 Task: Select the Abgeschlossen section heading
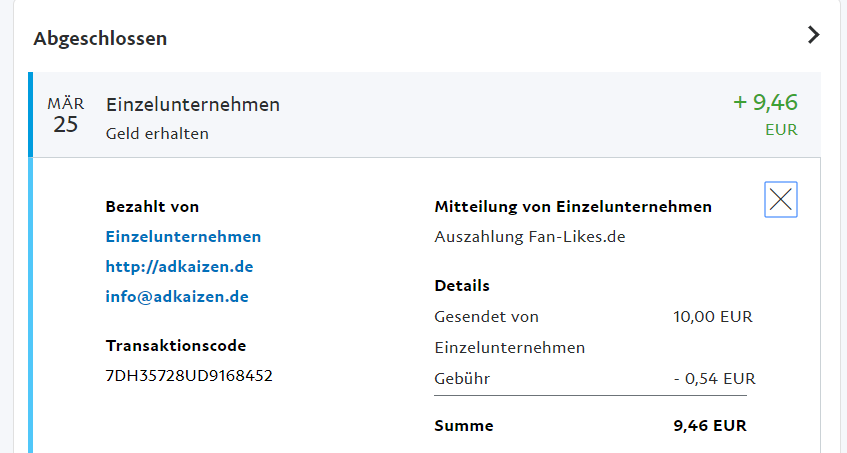click(x=100, y=39)
